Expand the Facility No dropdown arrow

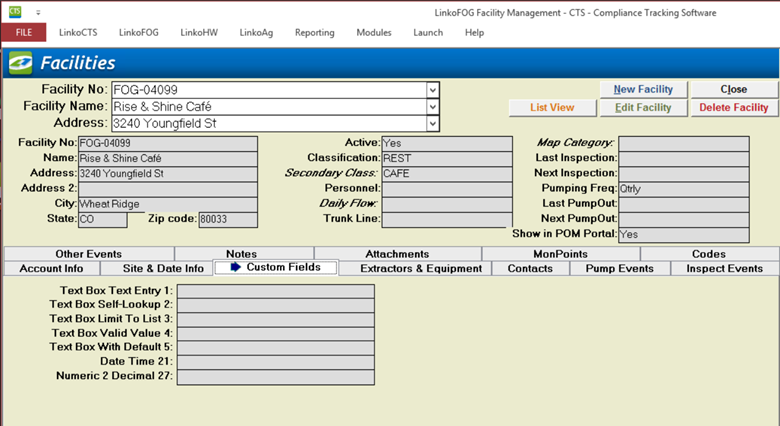click(x=432, y=90)
